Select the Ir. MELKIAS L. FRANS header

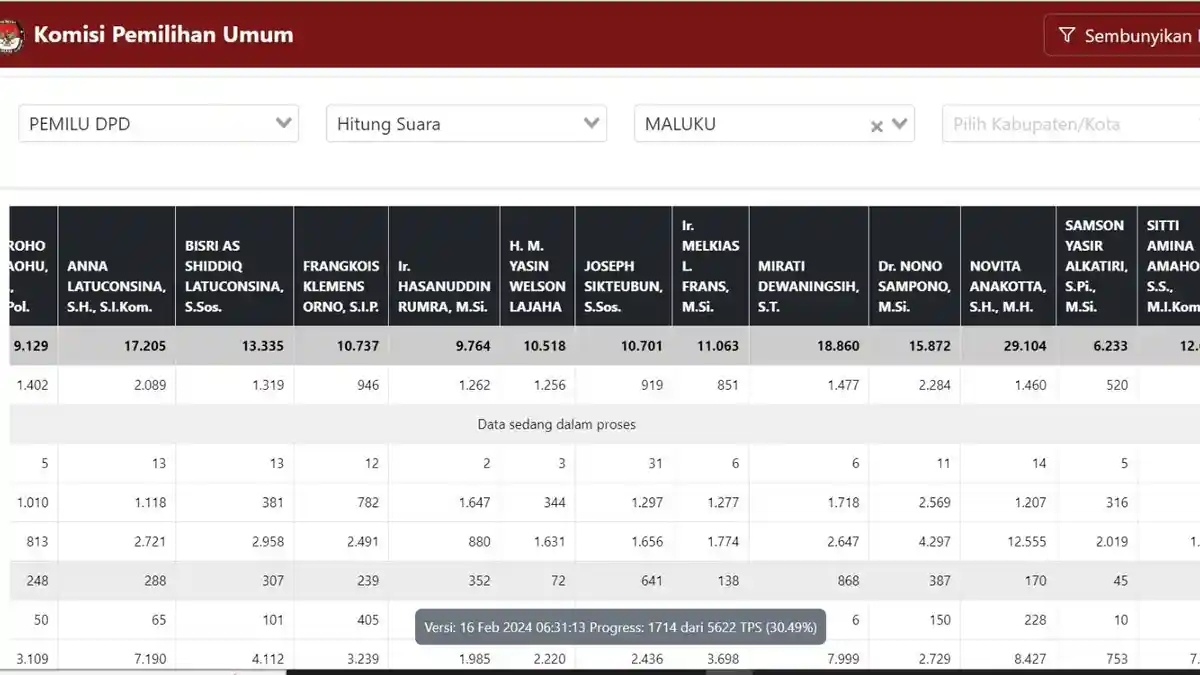pos(710,266)
